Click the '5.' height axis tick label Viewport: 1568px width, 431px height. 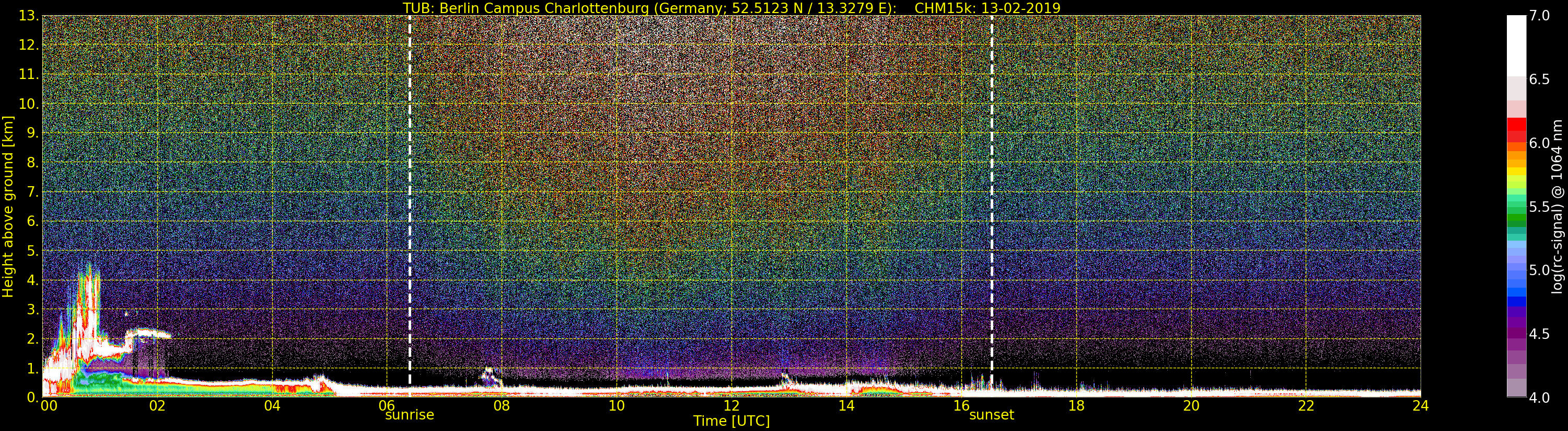pyautogui.click(x=33, y=251)
